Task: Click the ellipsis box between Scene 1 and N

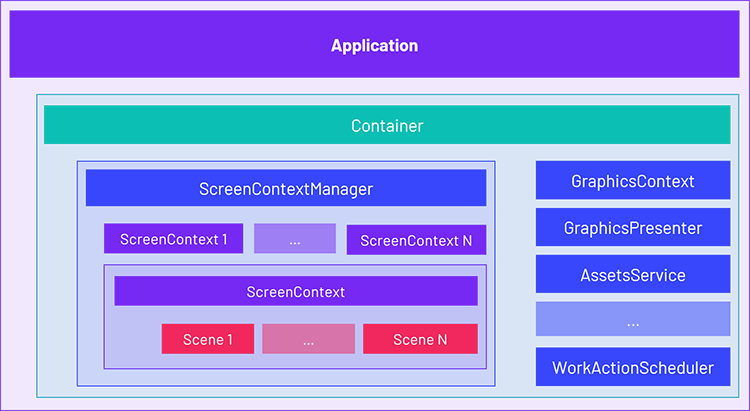Action: click(308, 339)
